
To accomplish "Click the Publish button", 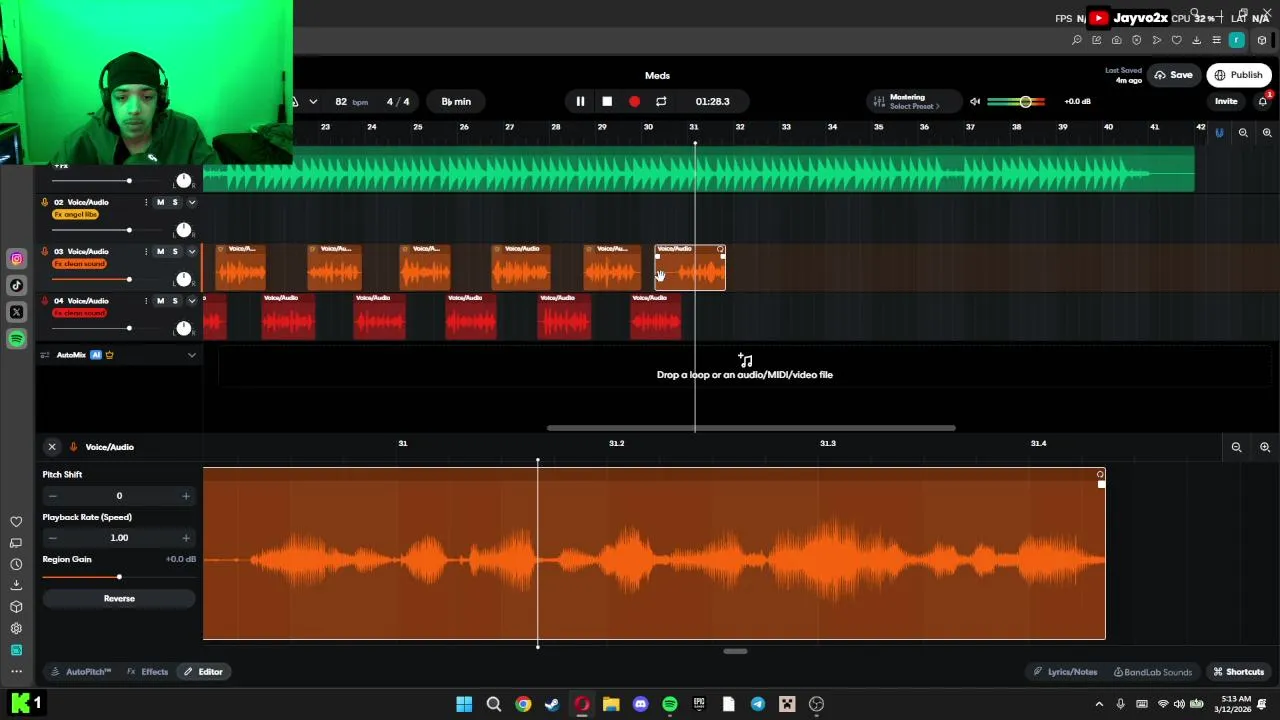I will (x=1238, y=75).
